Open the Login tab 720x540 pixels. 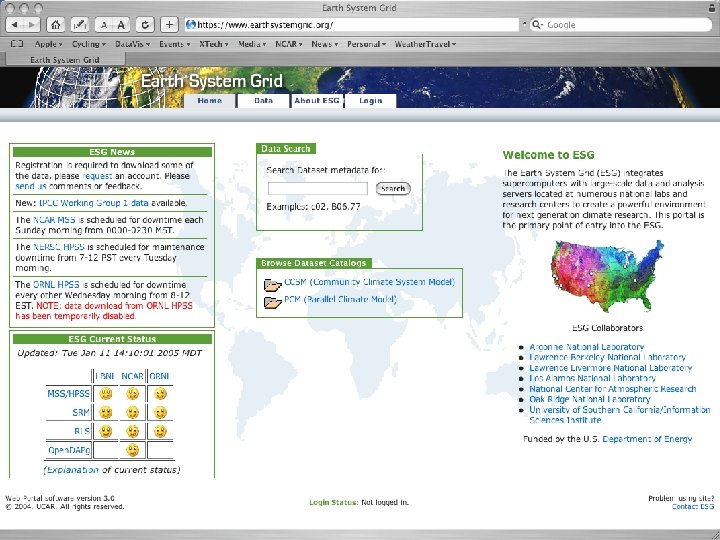(x=371, y=101)
